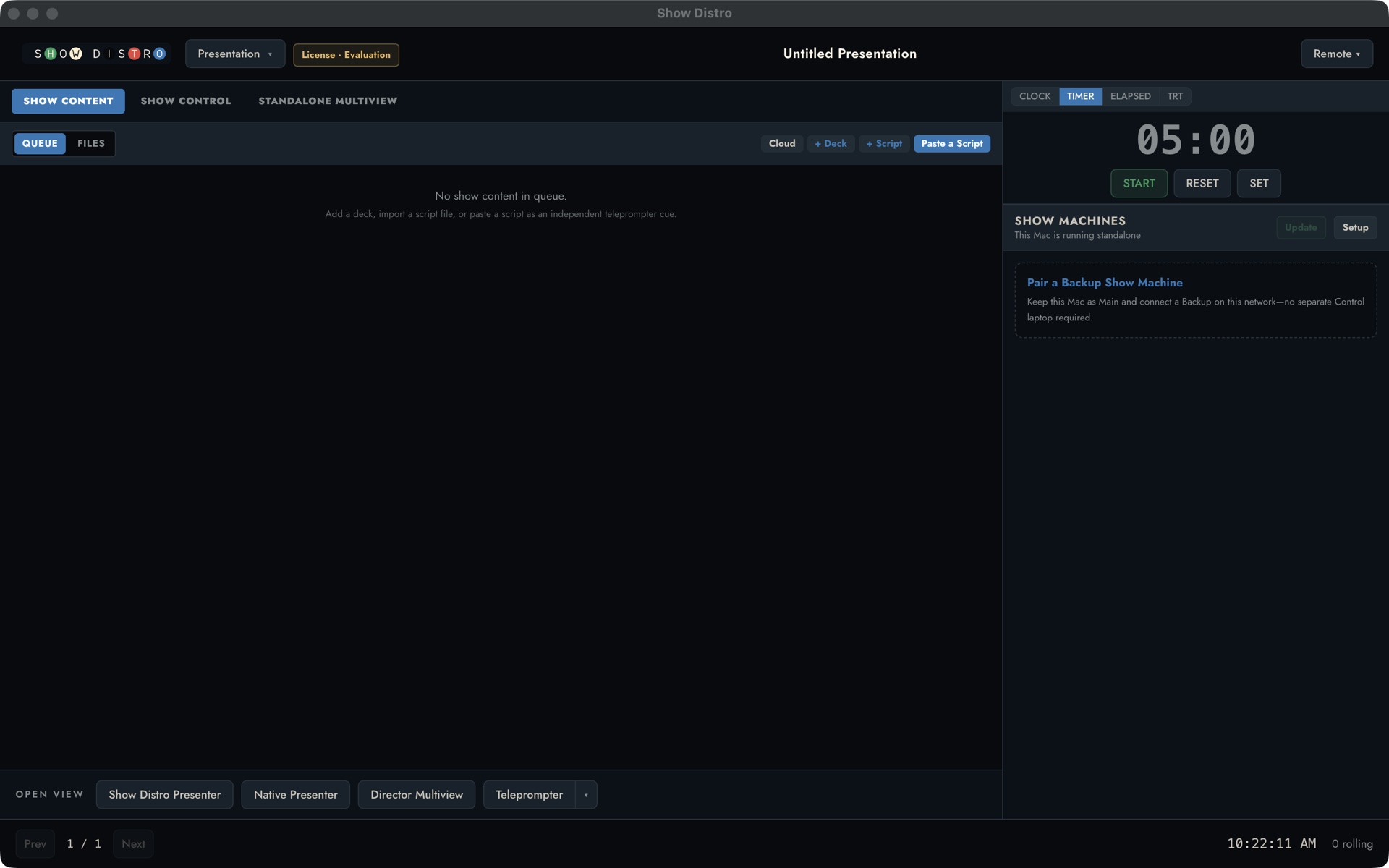This screenshot has height=868, width=1389.
Task: Click the Update show machines button
Action: (1301, 227)
